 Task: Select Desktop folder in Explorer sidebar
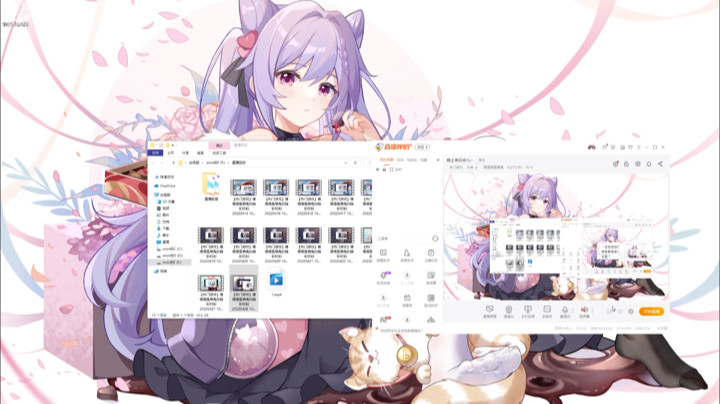(x=163, y=242)
